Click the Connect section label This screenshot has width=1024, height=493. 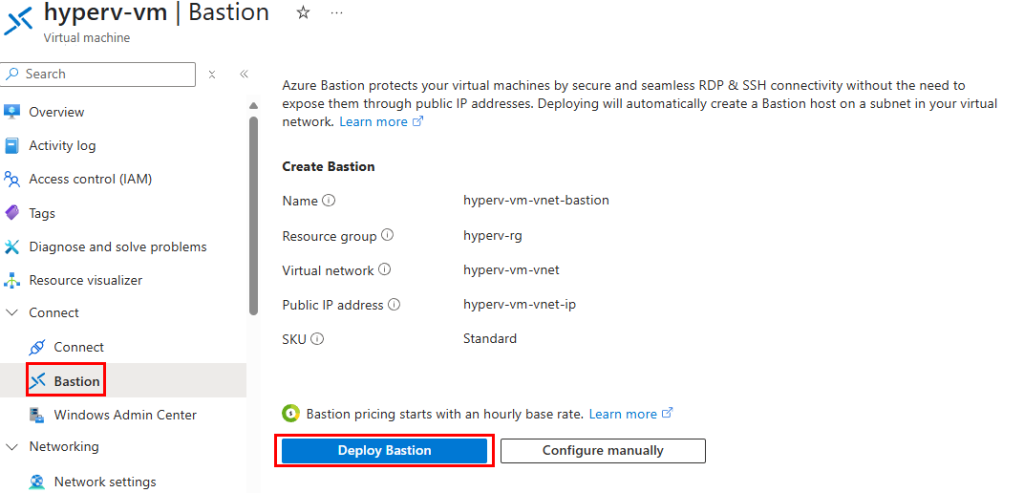tap(54, 313)
